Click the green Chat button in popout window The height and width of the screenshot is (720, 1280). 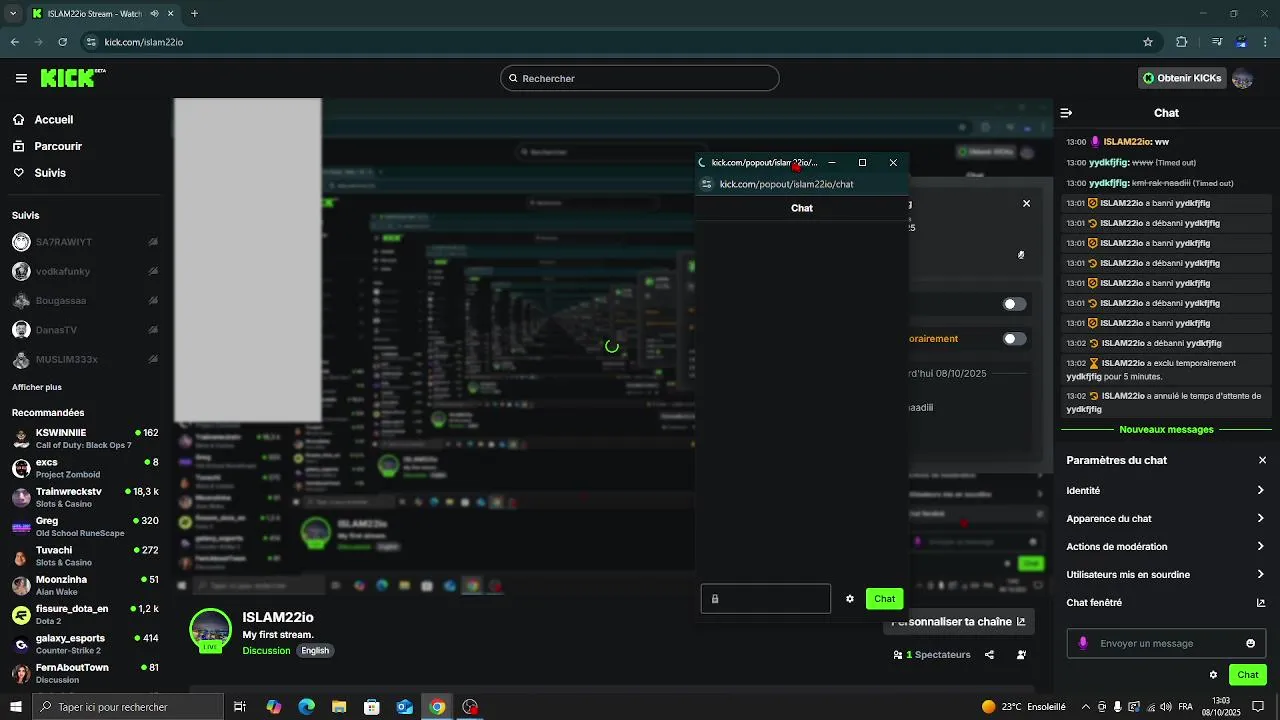point(885,599)
